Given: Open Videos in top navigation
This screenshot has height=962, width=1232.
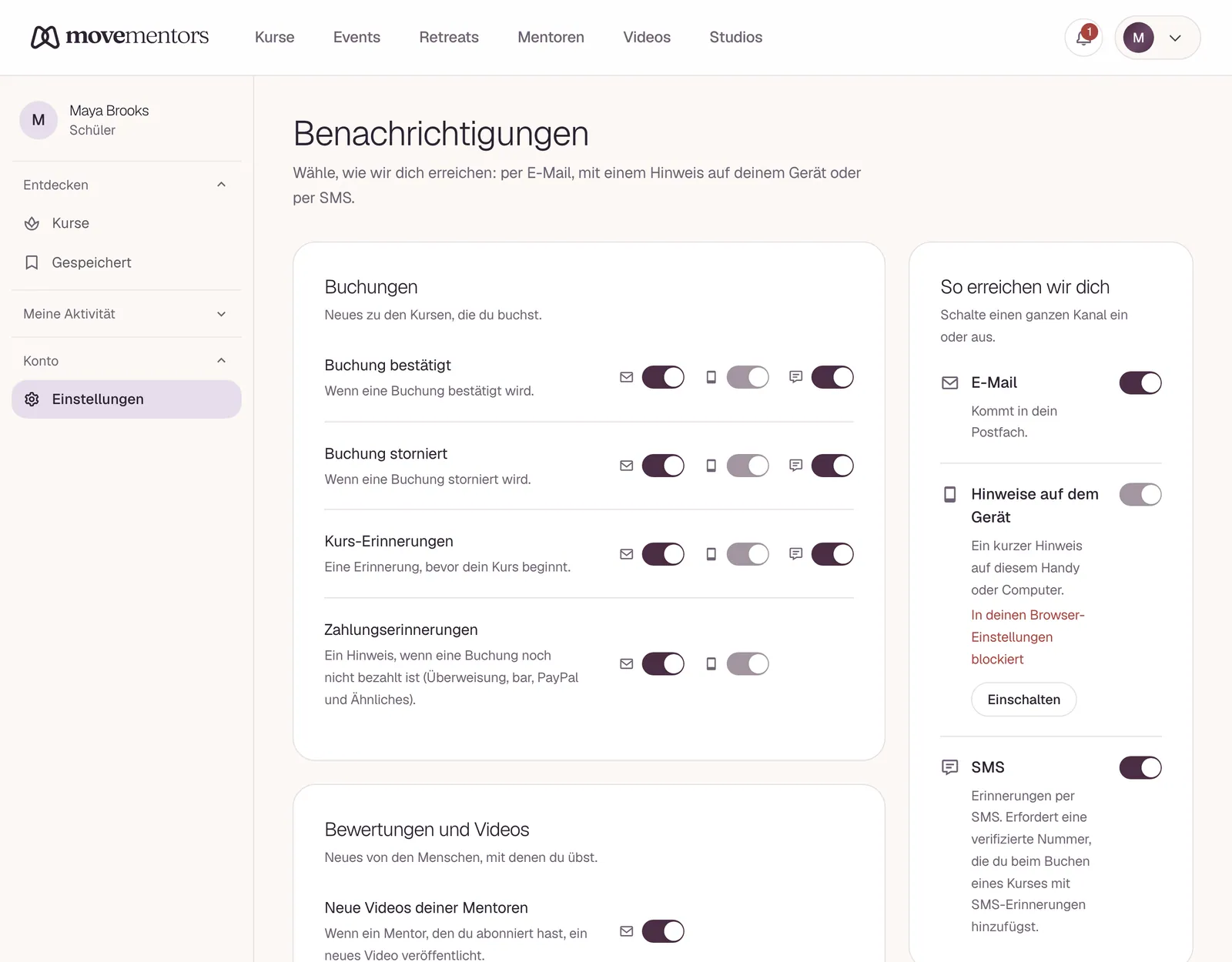Looking at the screenshot, I should coord(647,37).
